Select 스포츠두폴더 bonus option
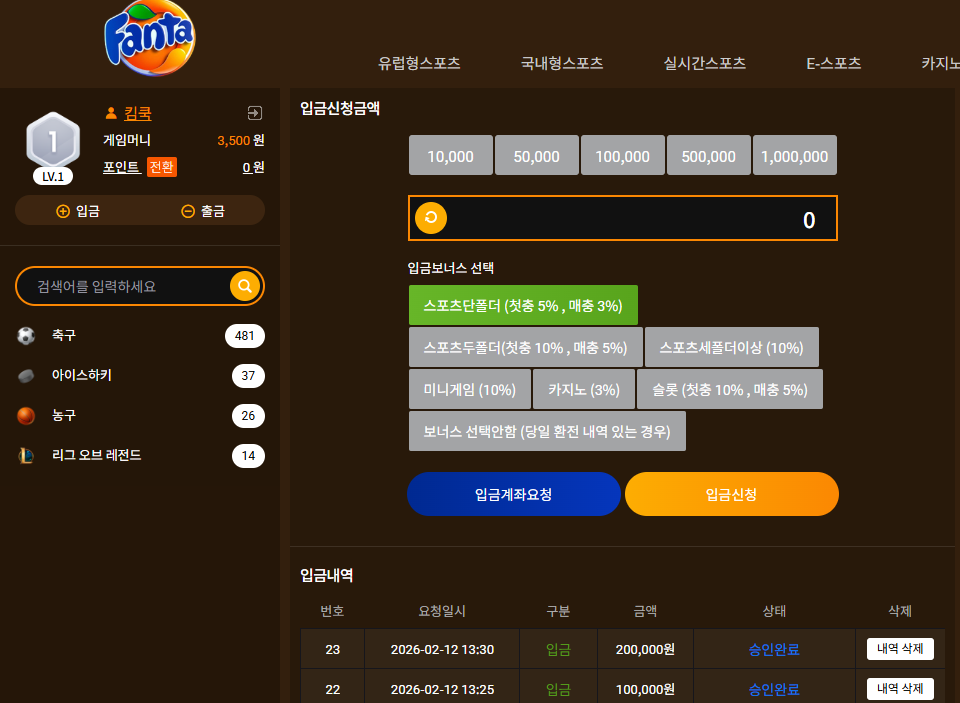The image size is (960, 703). [526, 347]
